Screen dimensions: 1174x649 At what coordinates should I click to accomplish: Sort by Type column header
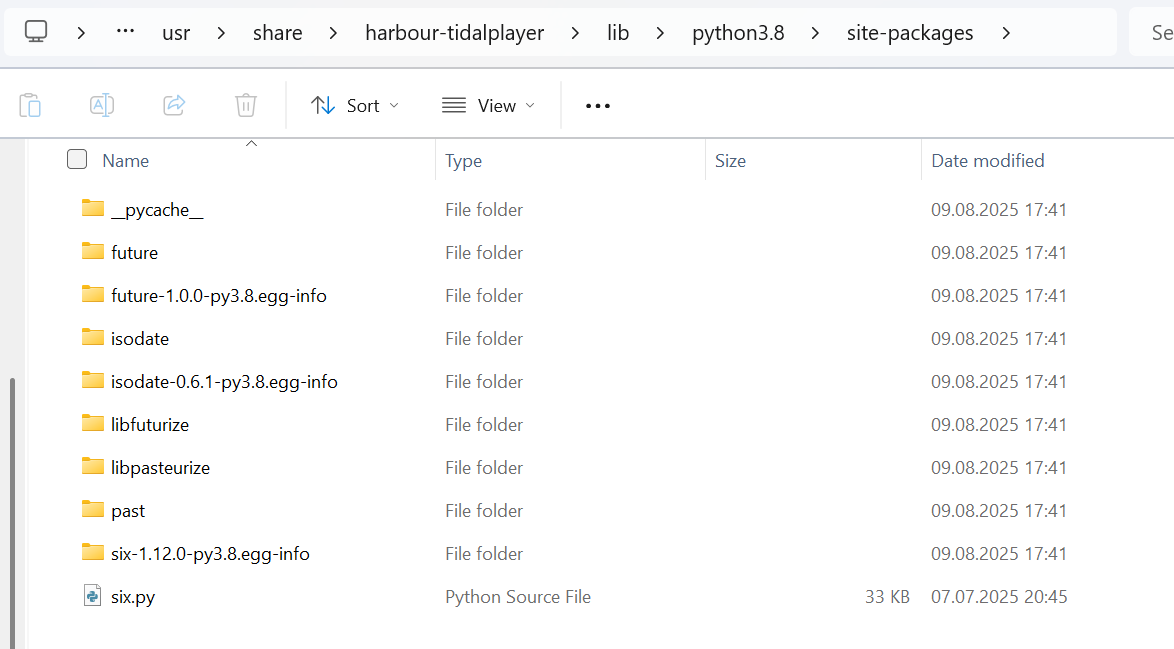point(464,161)
